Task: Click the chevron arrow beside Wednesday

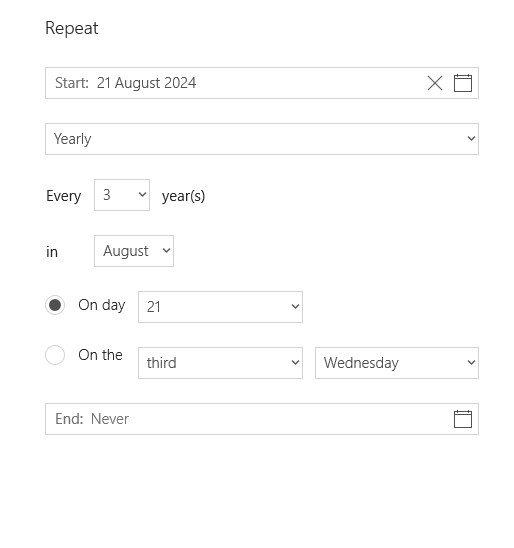Action: 471,362
